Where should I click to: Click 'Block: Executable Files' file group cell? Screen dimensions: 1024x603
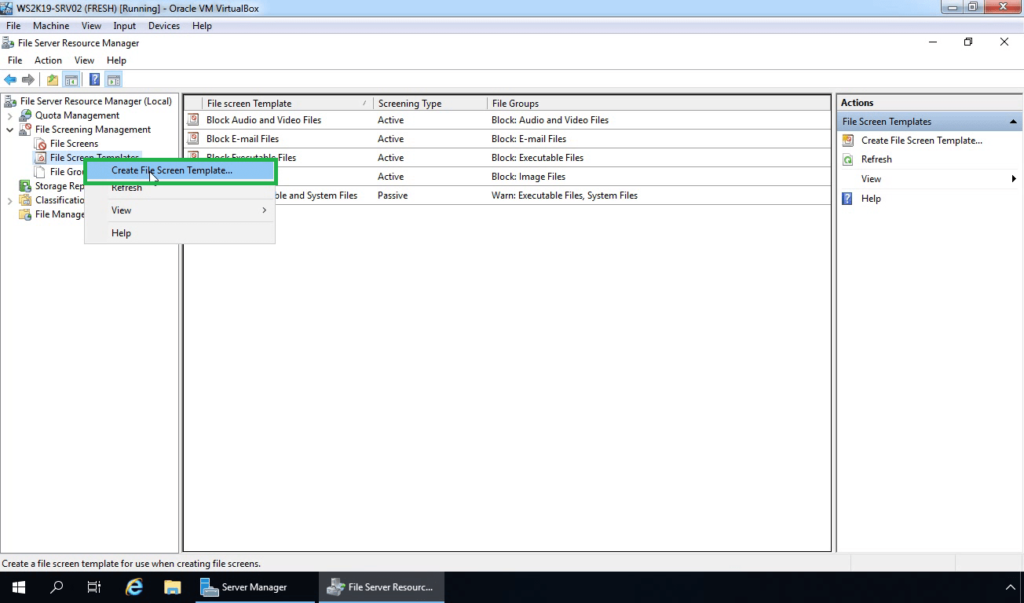coord(537,157)
